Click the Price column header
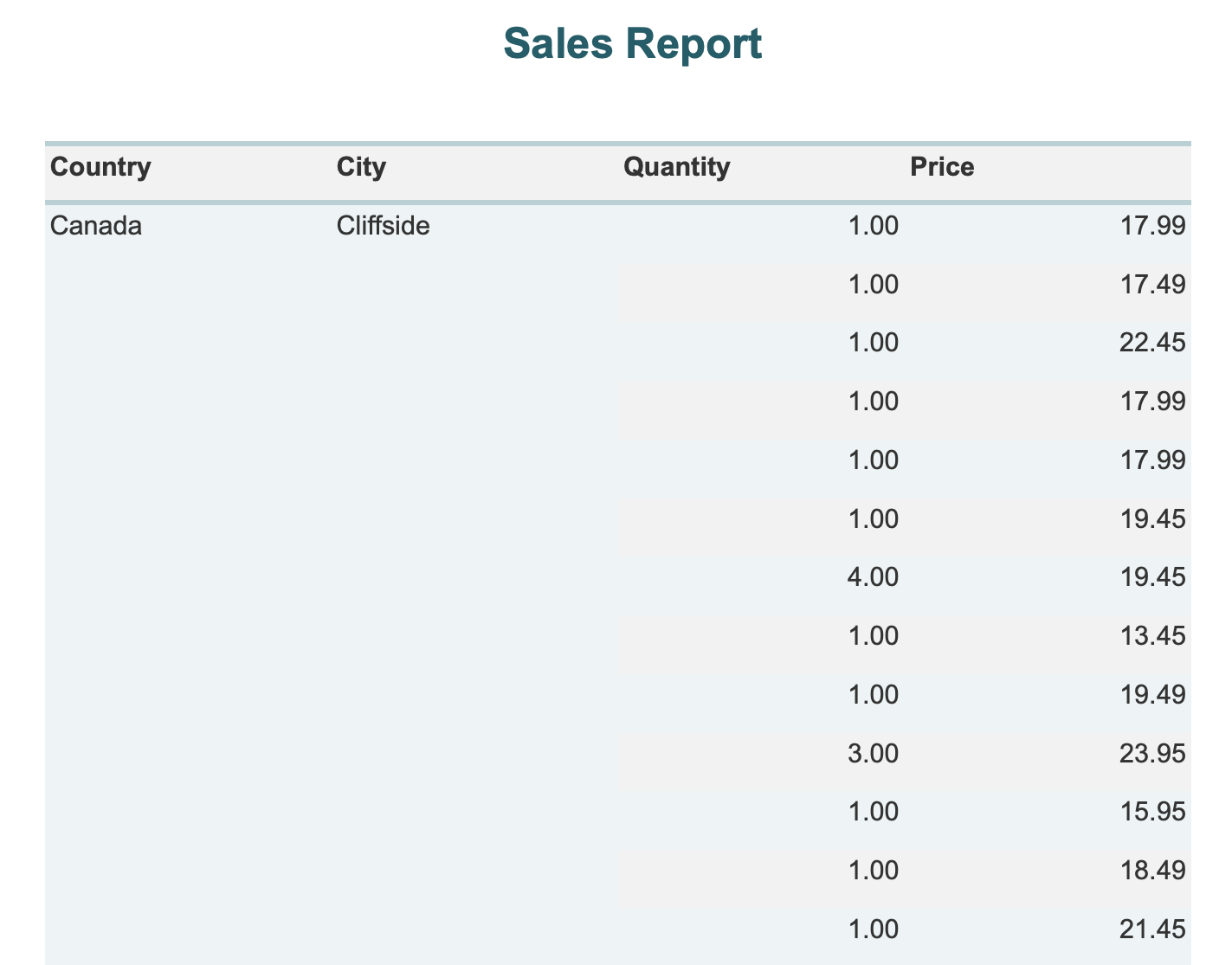1232x965 pixels. tap(942, 166)
